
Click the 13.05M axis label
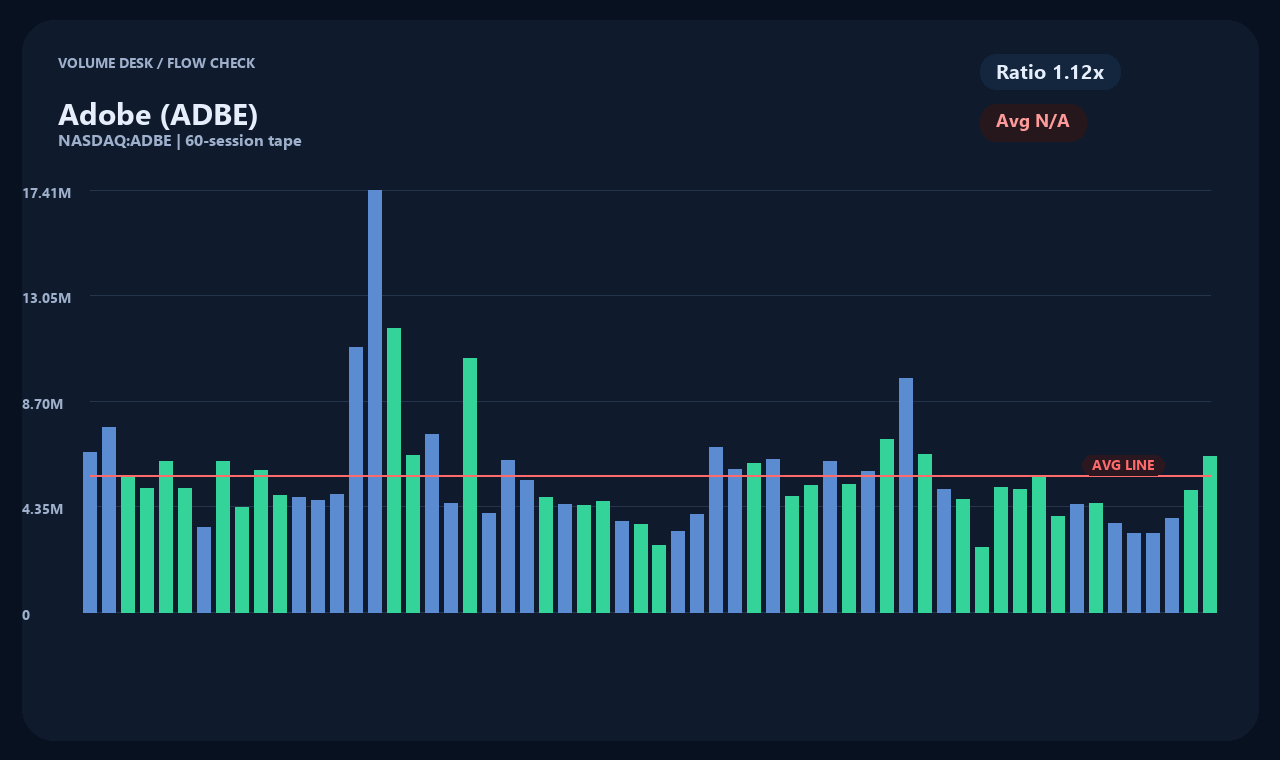pyautogui.click(x=47, y=298)
